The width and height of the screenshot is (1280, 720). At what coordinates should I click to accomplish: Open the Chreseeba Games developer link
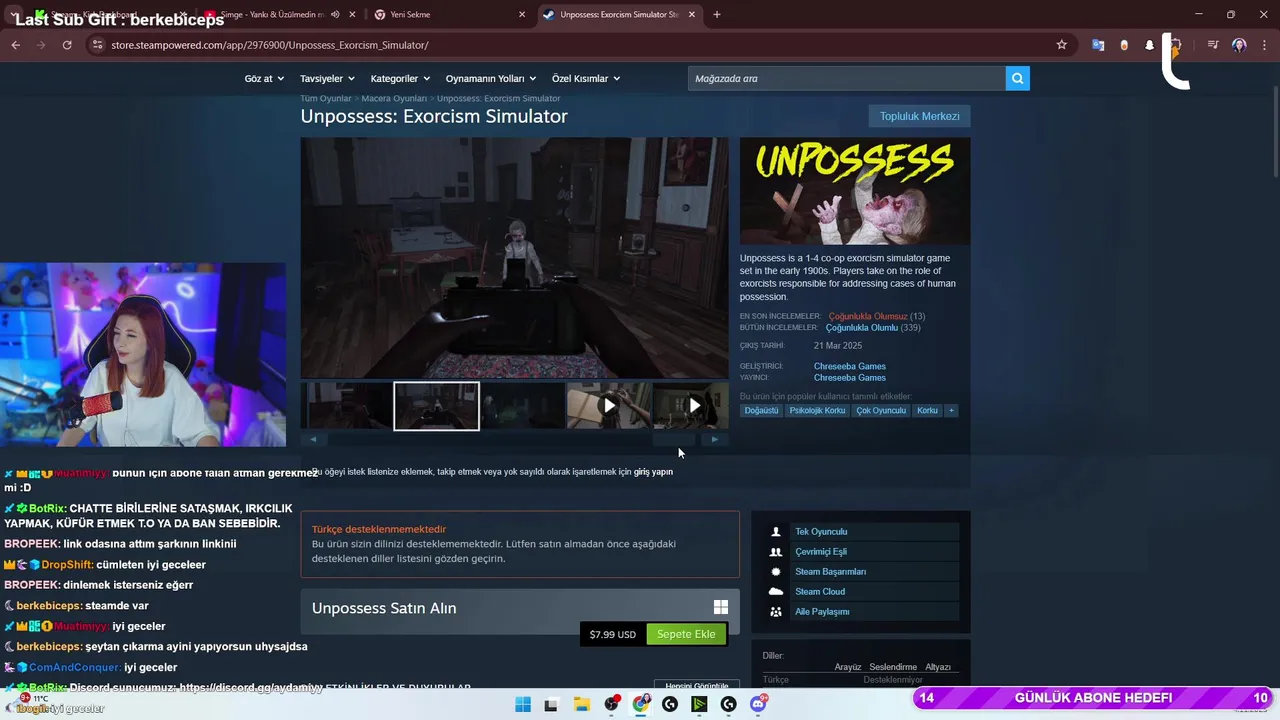850,366
